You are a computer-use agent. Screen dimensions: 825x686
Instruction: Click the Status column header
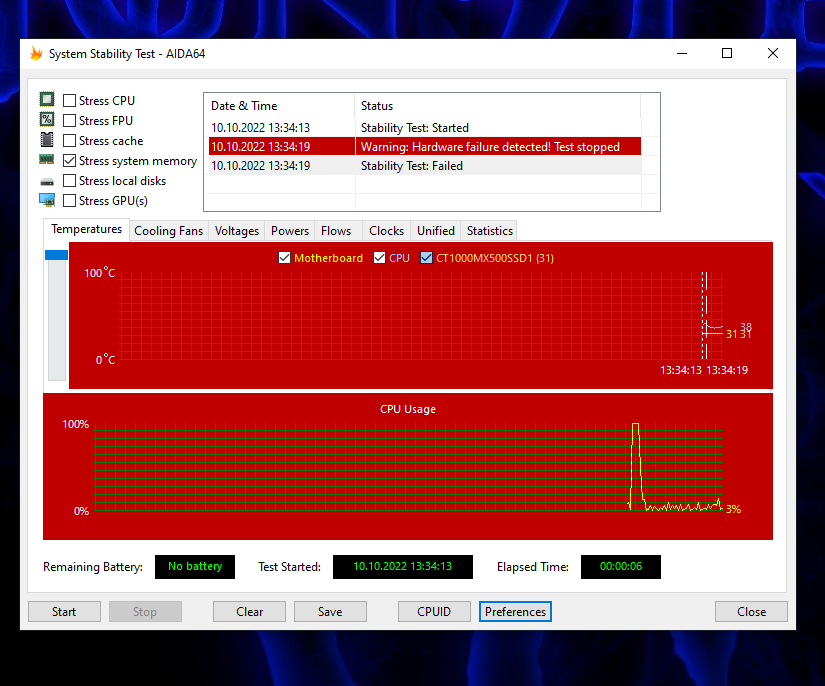tap(498, 106)
